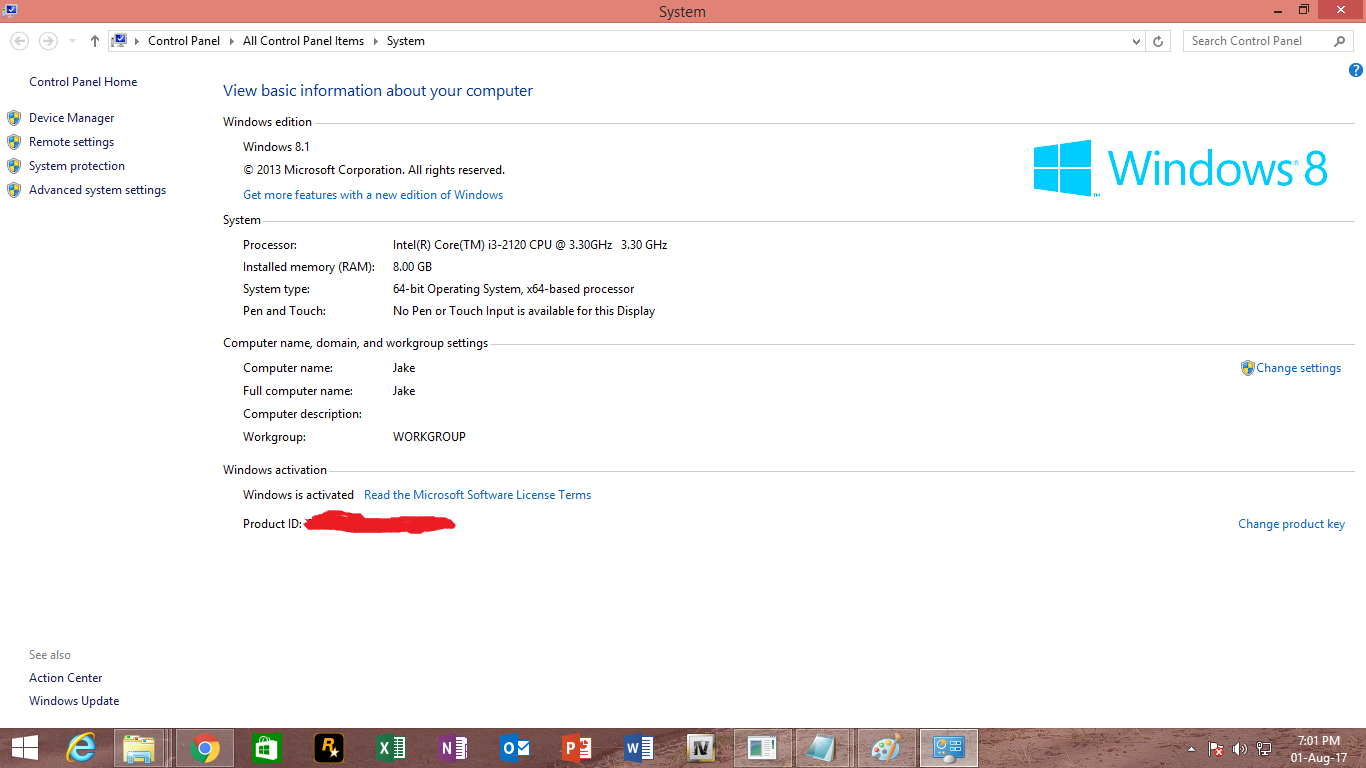This screenshot has height=768, width=1366.
Task: Open Action Center flag in system tray
Action: point(1216,749)
